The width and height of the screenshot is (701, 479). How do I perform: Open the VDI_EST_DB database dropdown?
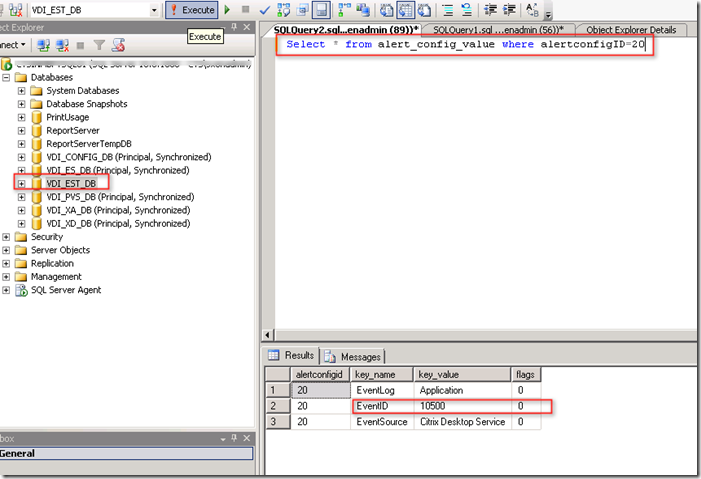(154, 9)
